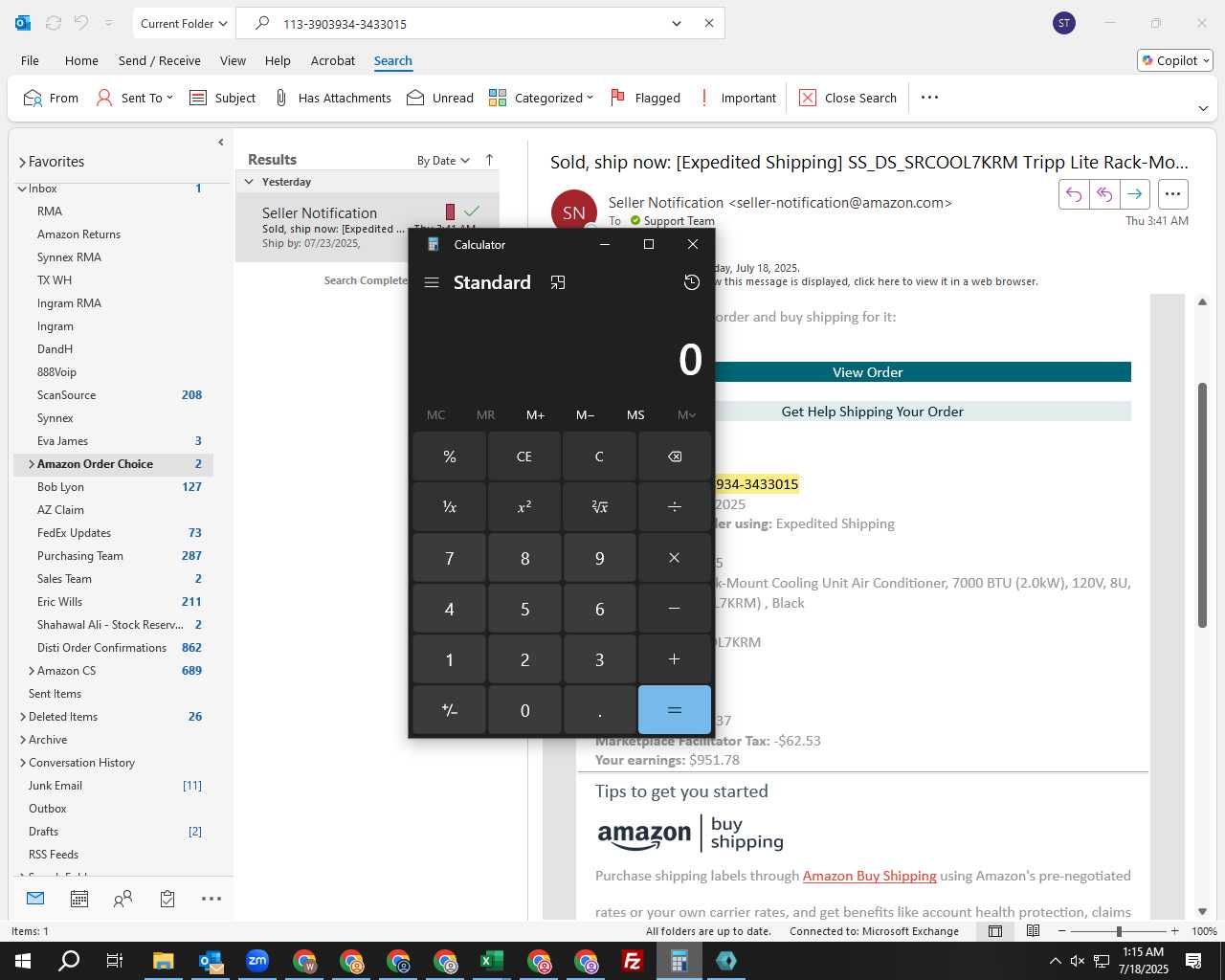Toggle the red category swatch on message
The width and height of the screenshot is (1225, 980).
(x=450, y=212)
